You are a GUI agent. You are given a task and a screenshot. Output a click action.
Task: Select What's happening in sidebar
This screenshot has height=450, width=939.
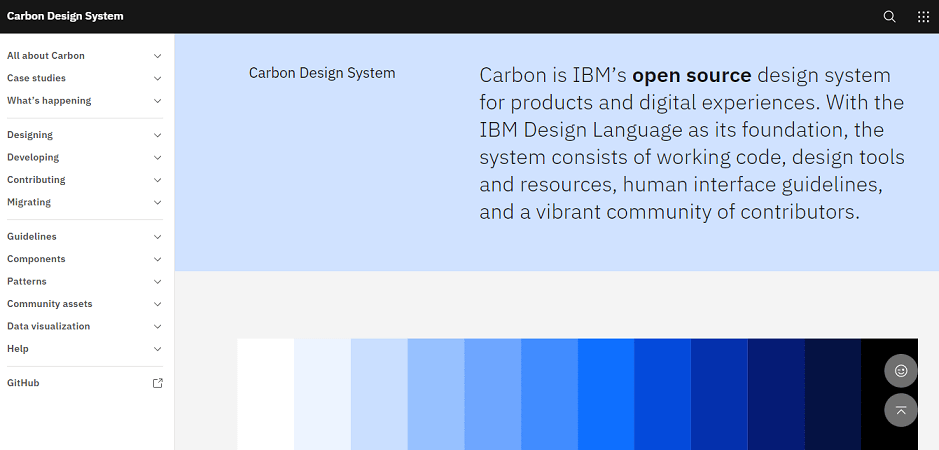[x=49, y=101]
